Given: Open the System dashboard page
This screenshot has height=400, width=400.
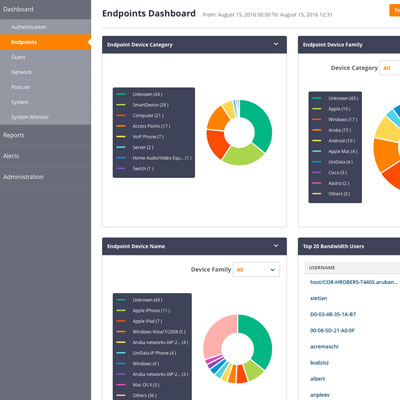Looking at the screenshot, I should pyautogui.click(x=20, y=102).
